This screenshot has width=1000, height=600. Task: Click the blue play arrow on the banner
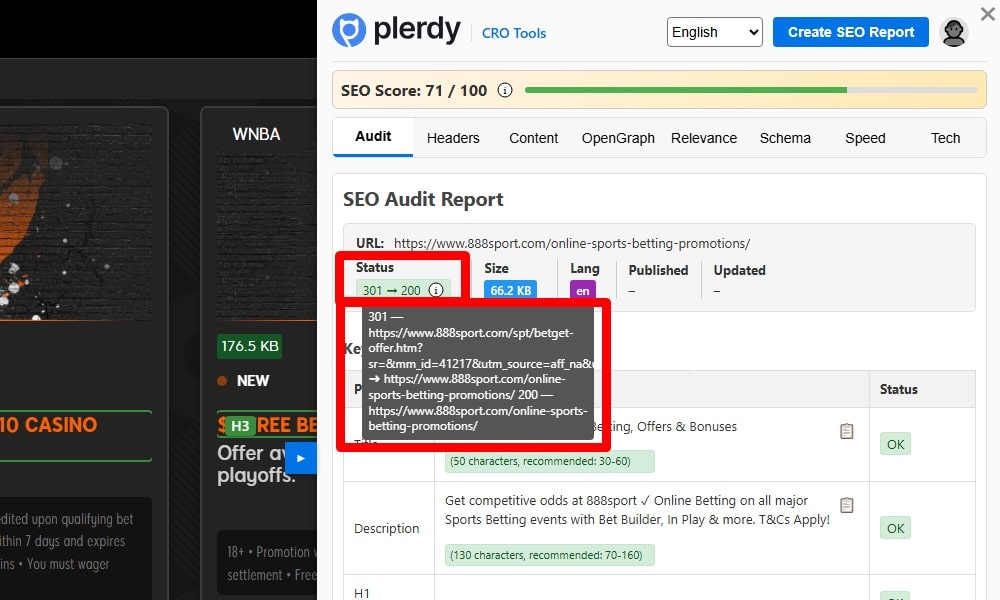point(302,458)
